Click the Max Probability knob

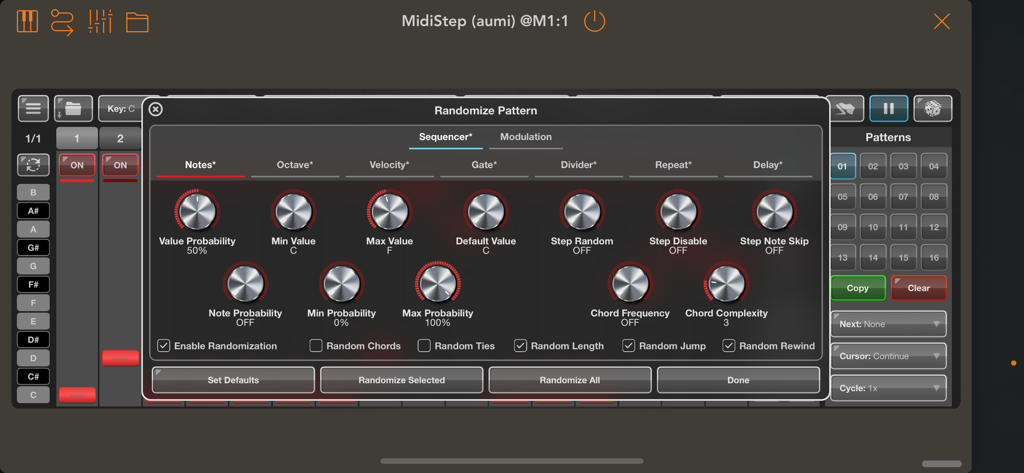[438, 284]
